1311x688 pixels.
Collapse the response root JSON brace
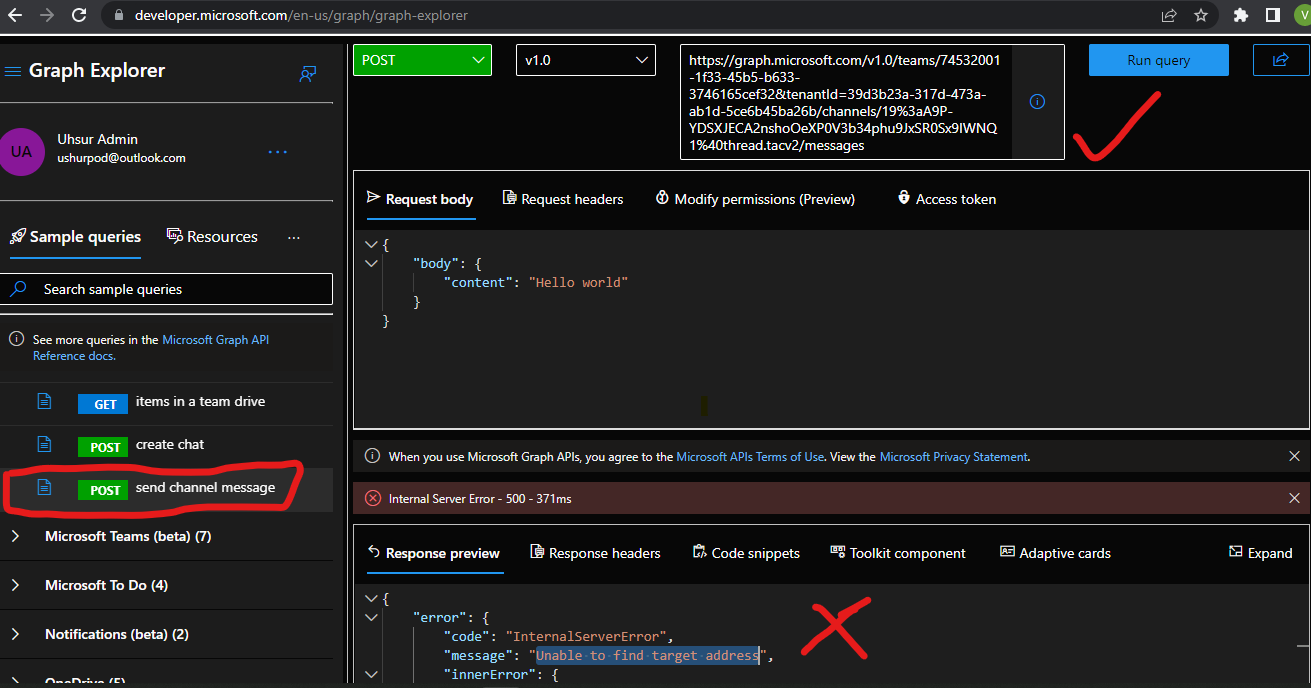pyautogui.click(x=372, y=598)
